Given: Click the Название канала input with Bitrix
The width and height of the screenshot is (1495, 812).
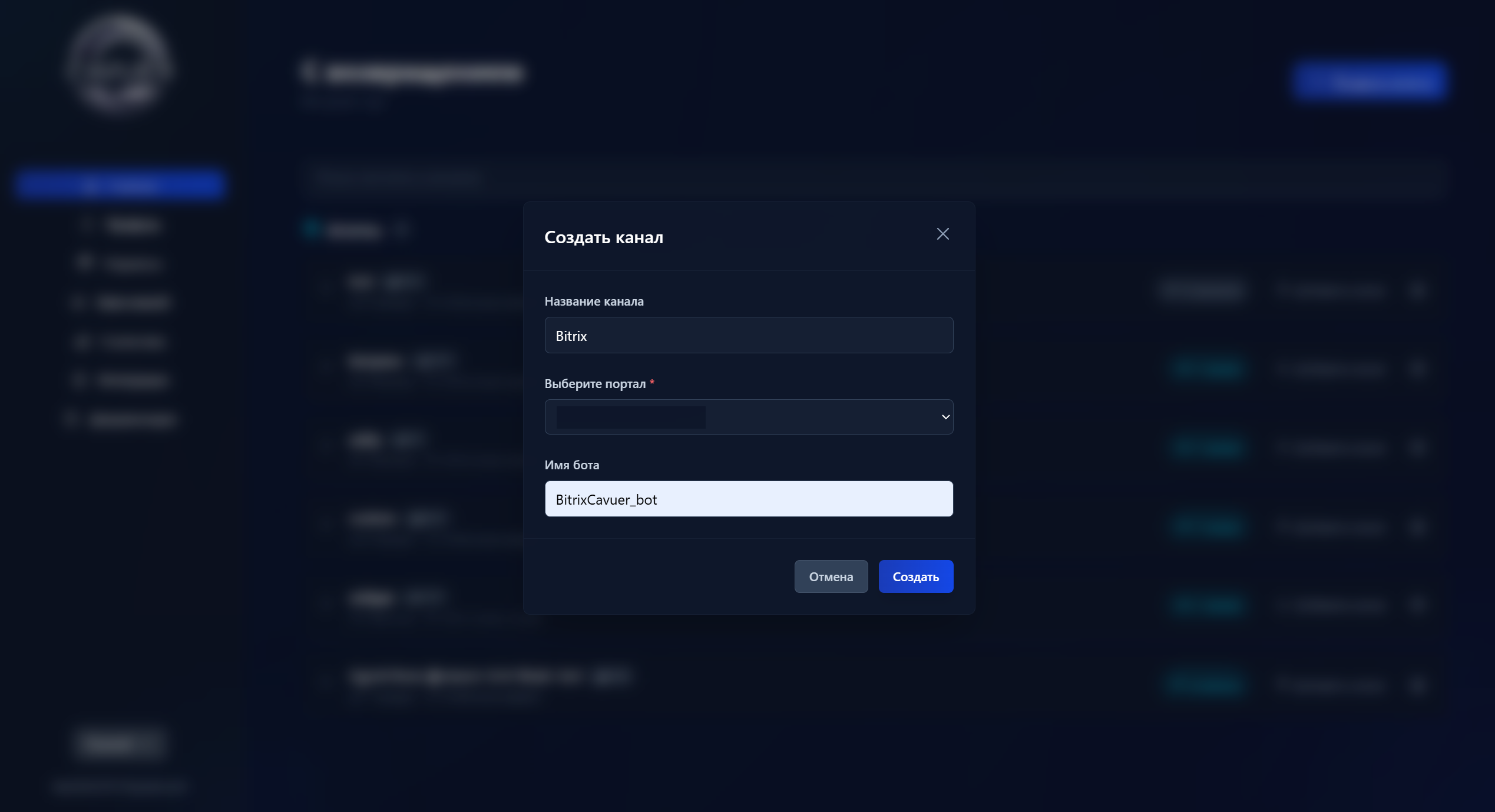Looking at the screenshot, I should point(748,336).
